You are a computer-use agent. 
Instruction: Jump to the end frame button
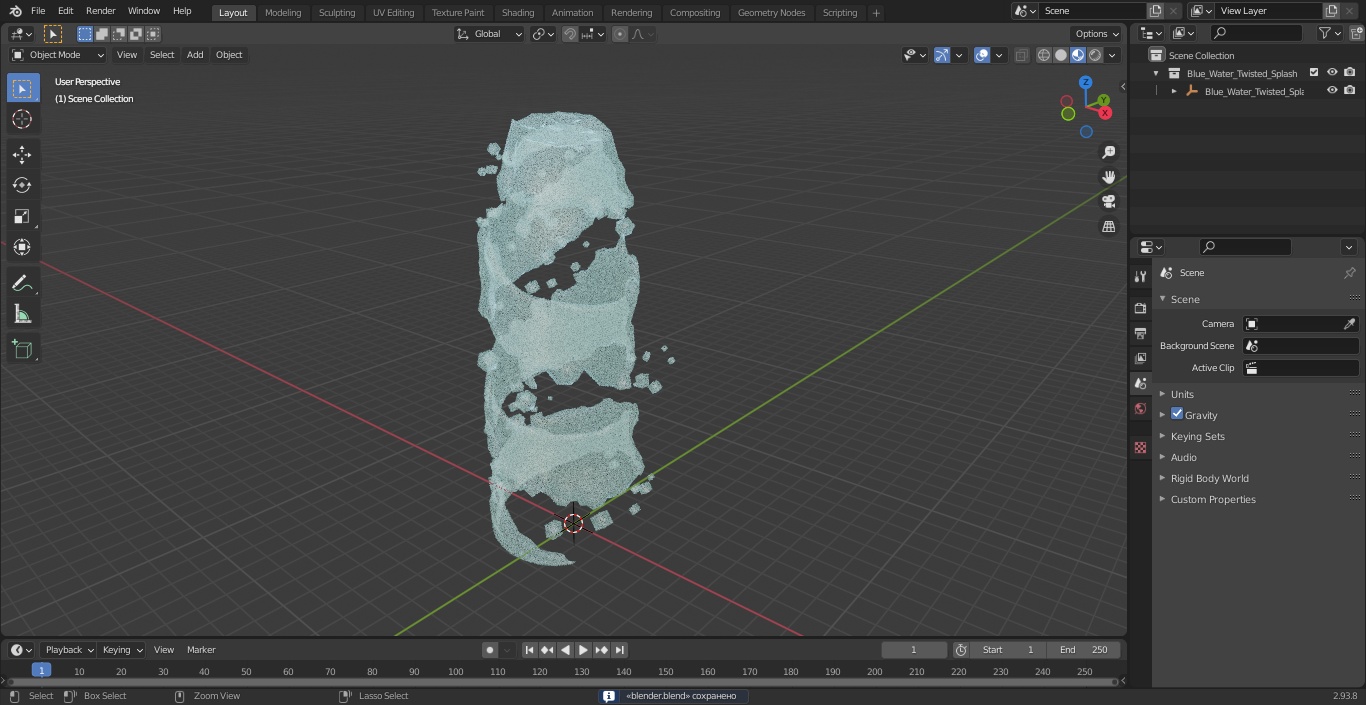[x=619, y=650]
